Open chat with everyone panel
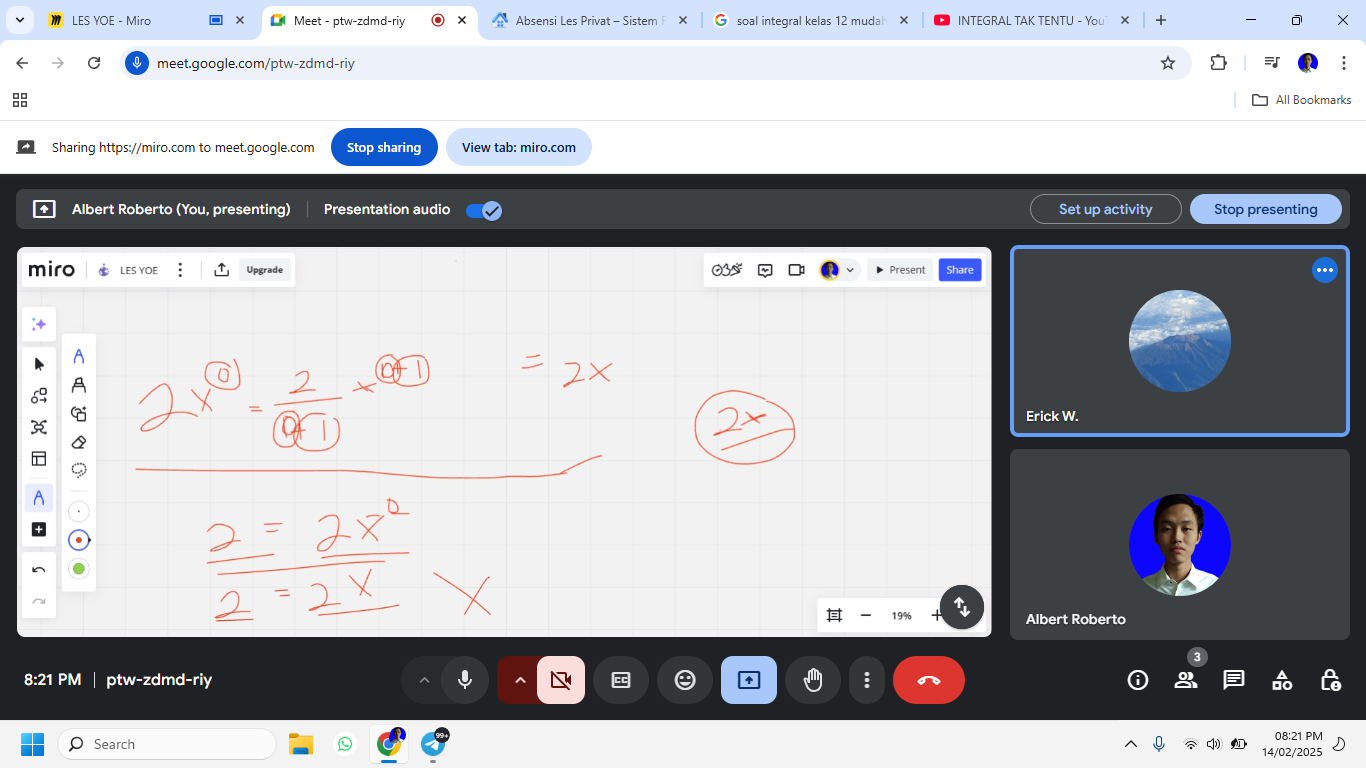 click(1234, 680)
